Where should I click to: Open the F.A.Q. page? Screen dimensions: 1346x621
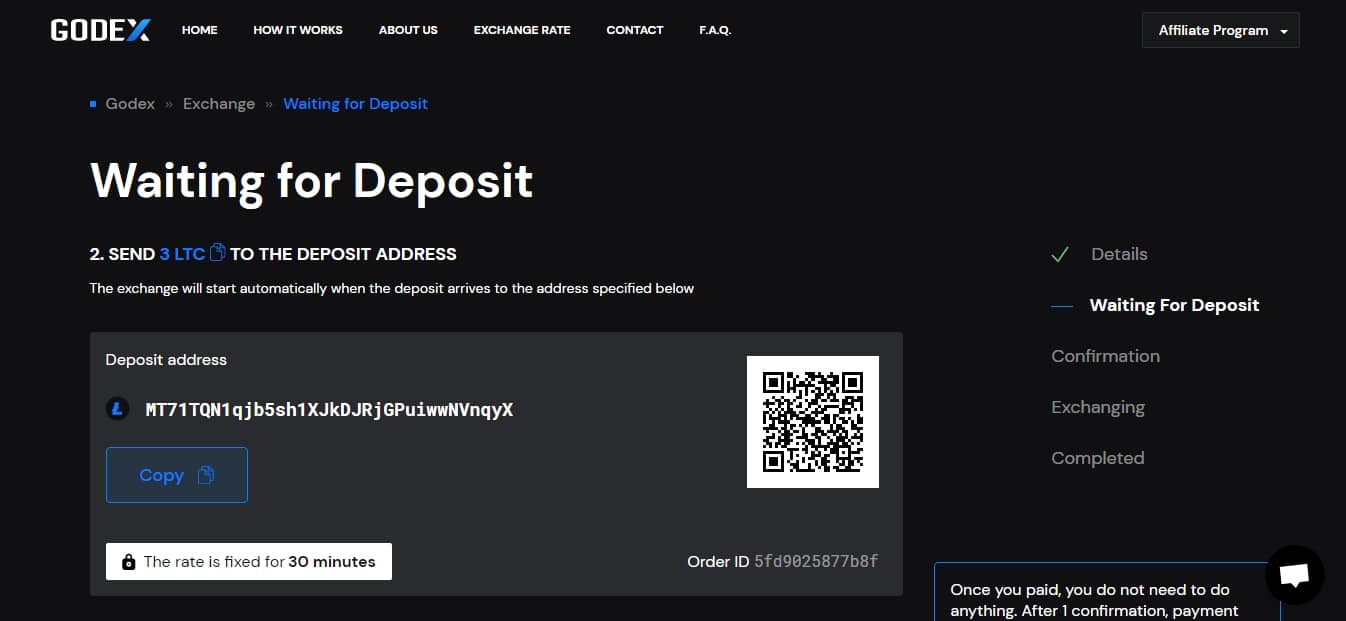click(x=715, y=30)
